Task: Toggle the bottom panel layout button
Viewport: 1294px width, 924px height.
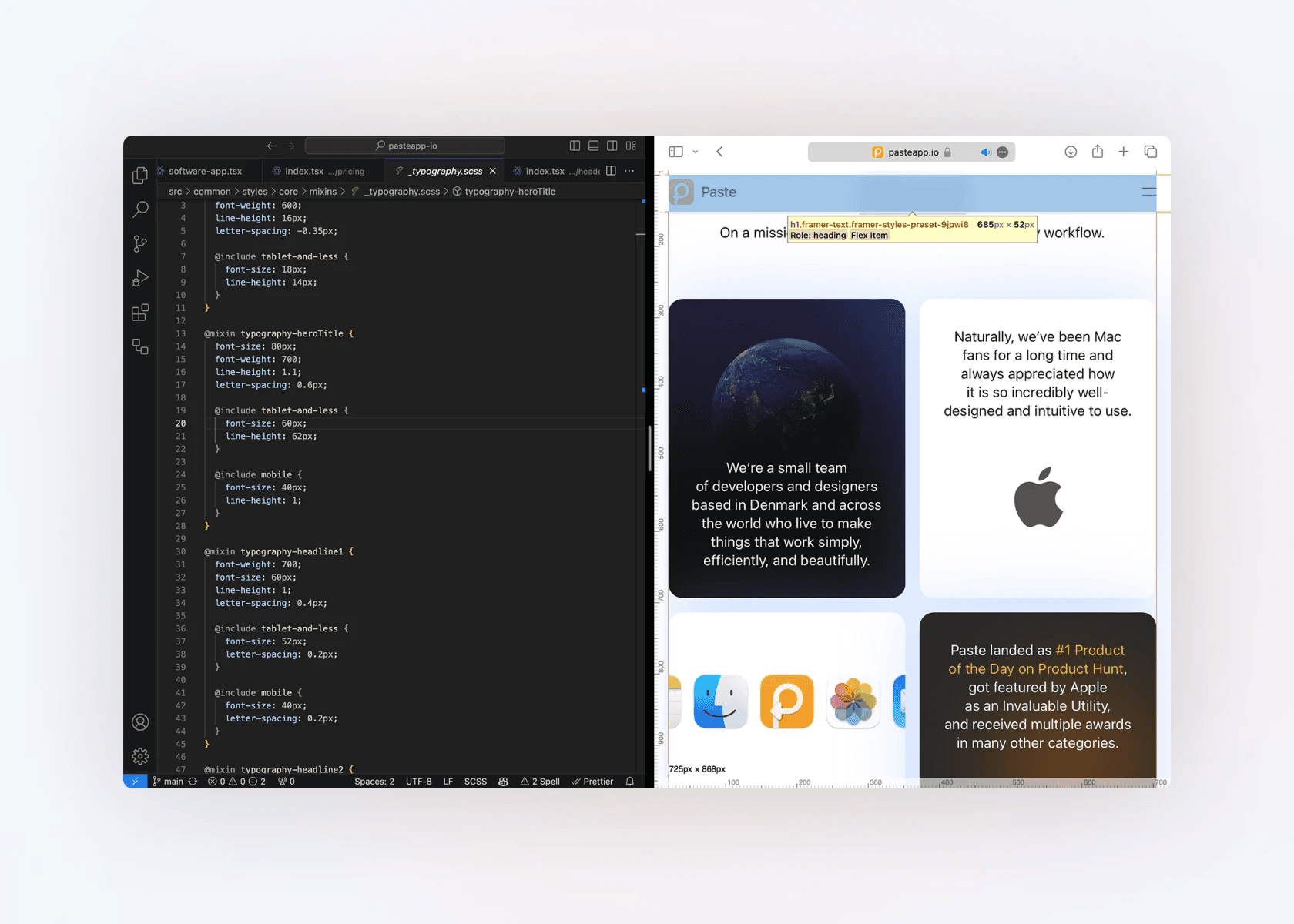Action: [593, 146]
